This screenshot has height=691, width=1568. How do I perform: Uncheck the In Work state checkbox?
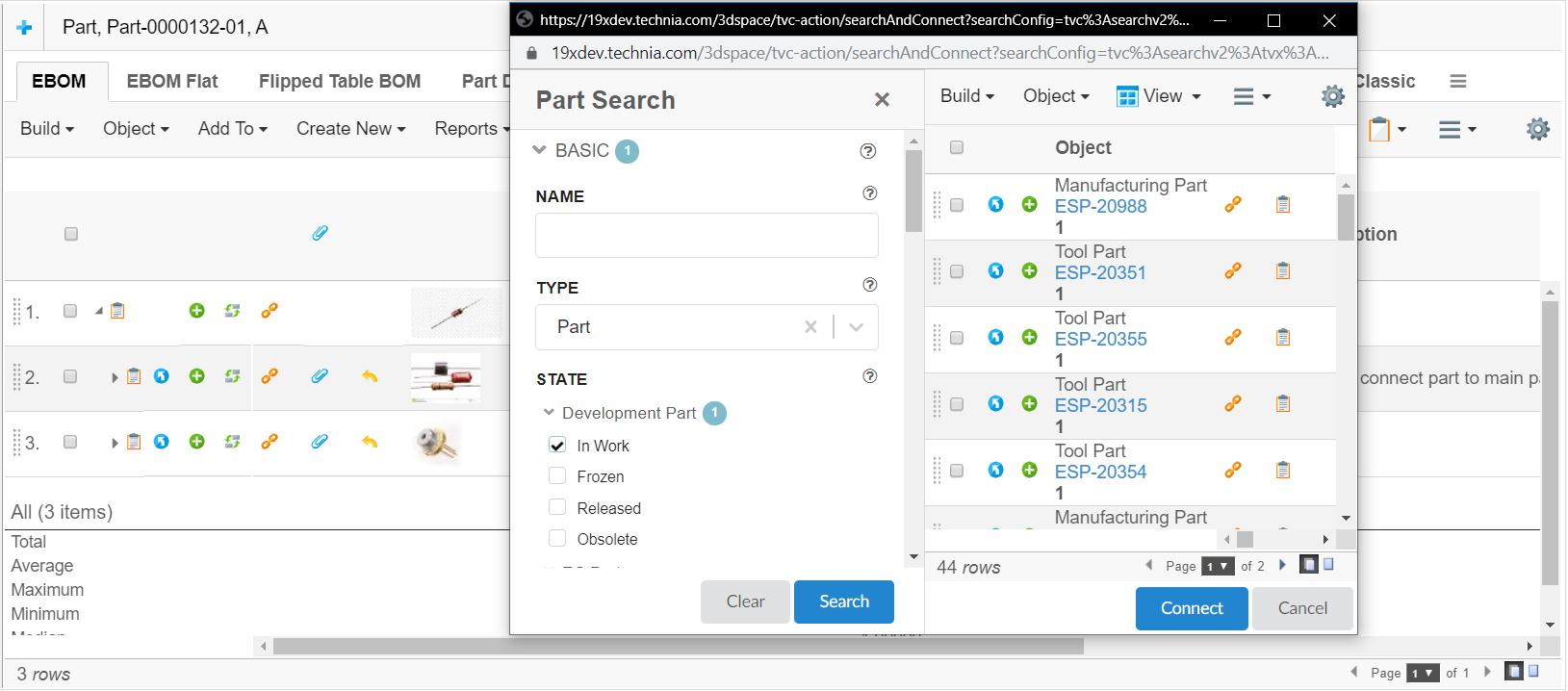tap(557, 446)
